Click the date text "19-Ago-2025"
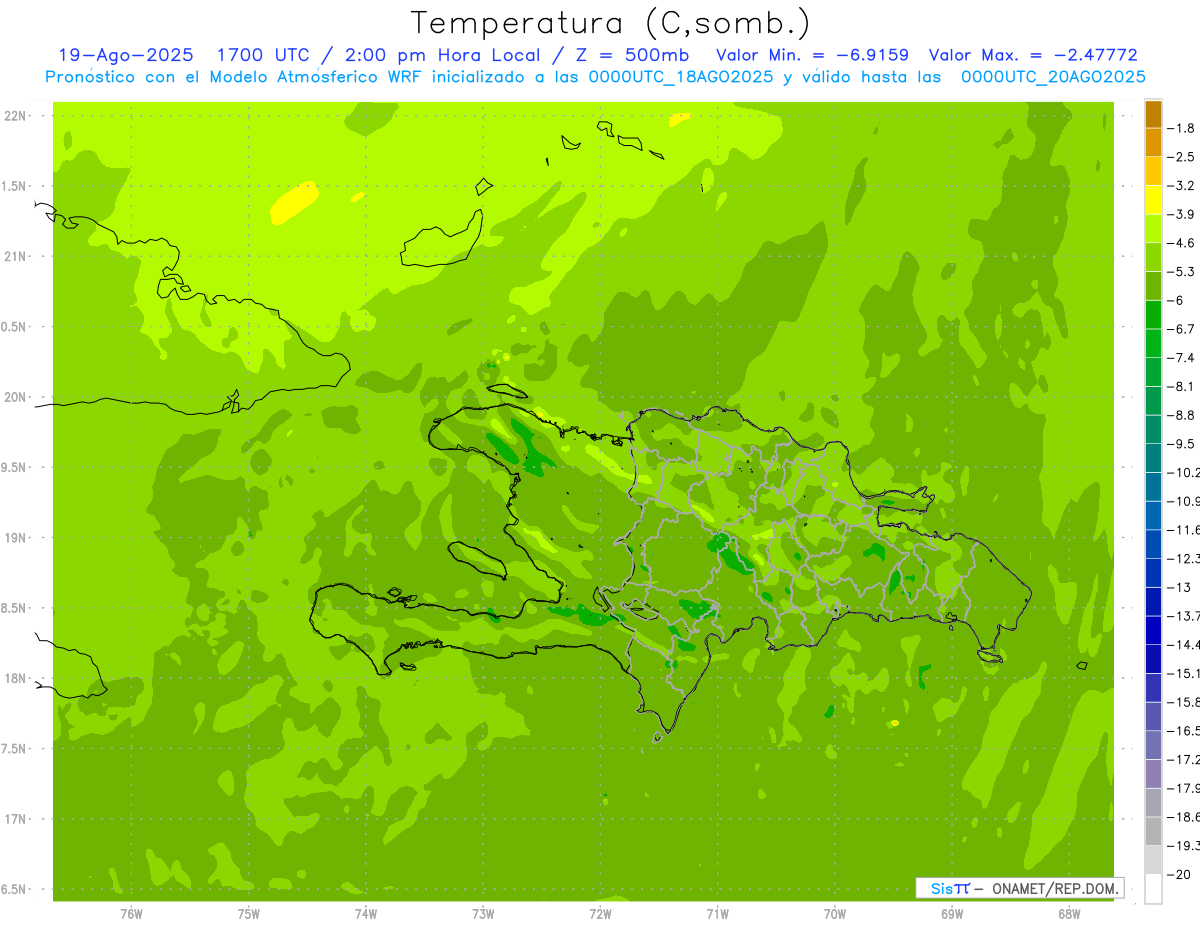This screenshot has width=1200, height=927. pos(126,55)
